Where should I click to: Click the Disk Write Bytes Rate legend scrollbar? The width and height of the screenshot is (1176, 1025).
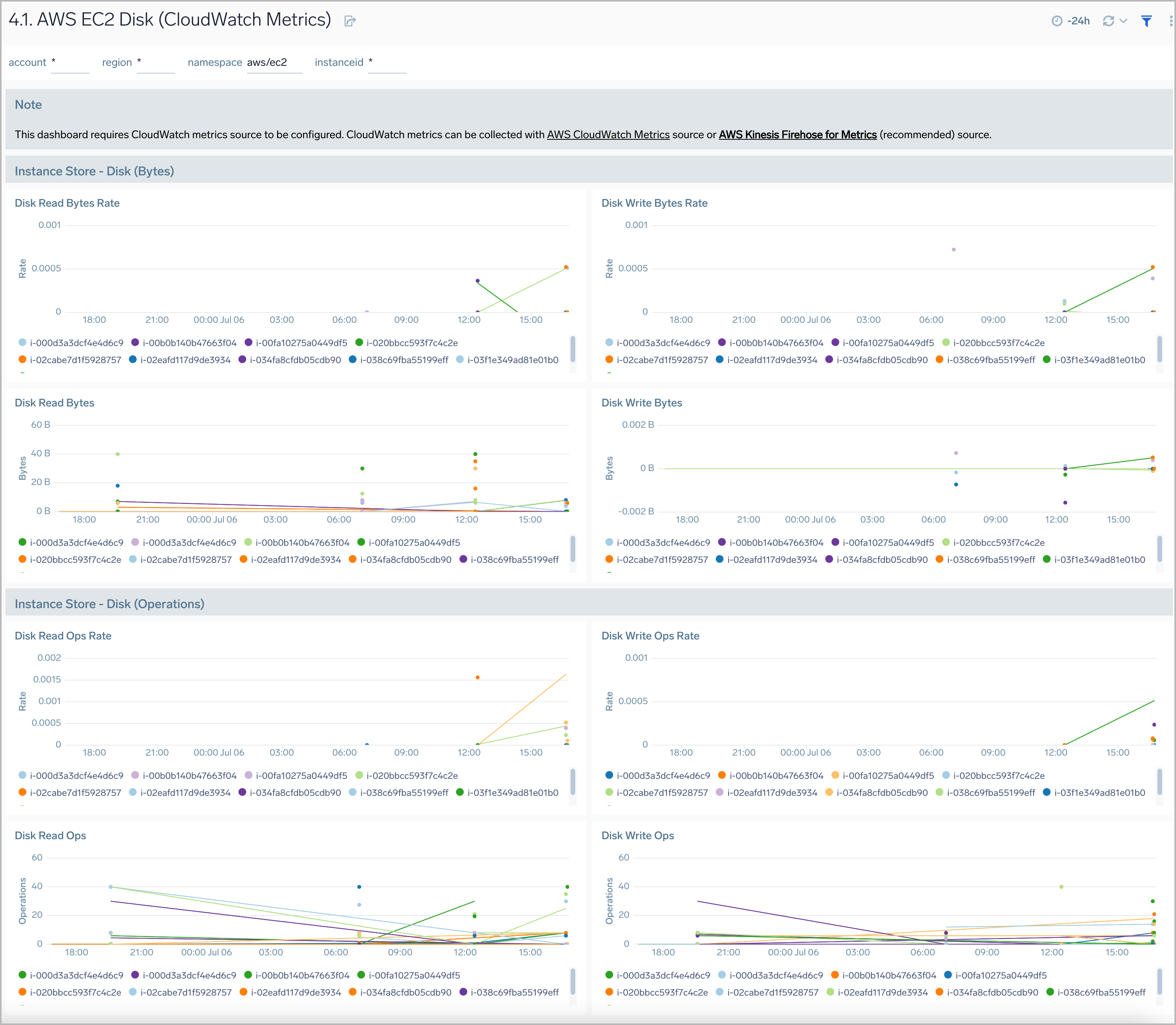pos(1159,350)
